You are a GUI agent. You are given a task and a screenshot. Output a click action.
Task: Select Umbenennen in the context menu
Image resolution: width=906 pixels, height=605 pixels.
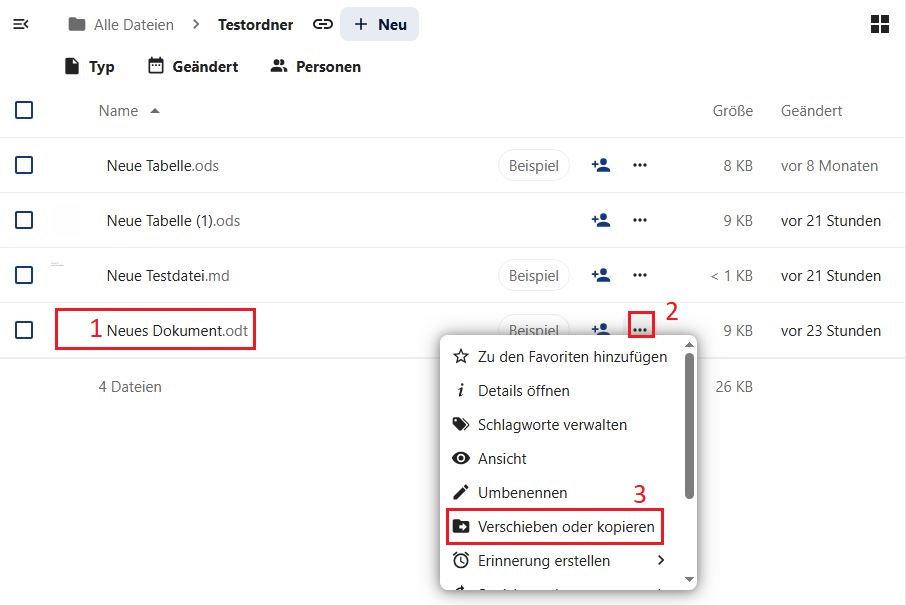tap(522, 492)
